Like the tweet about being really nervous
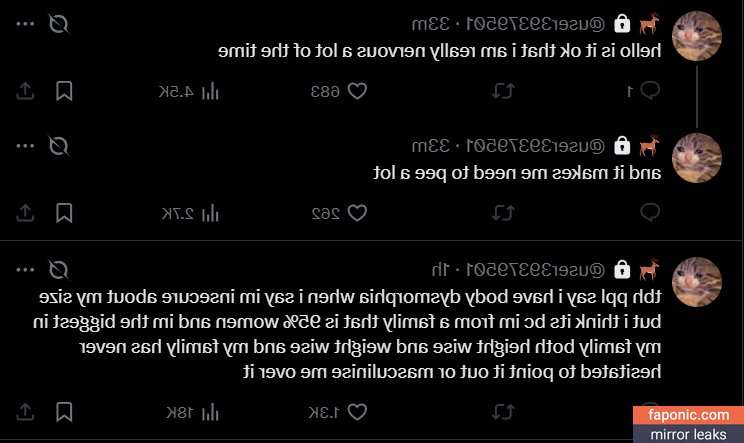The width and height of the screenshot is (744, 443). pos(355,91)
